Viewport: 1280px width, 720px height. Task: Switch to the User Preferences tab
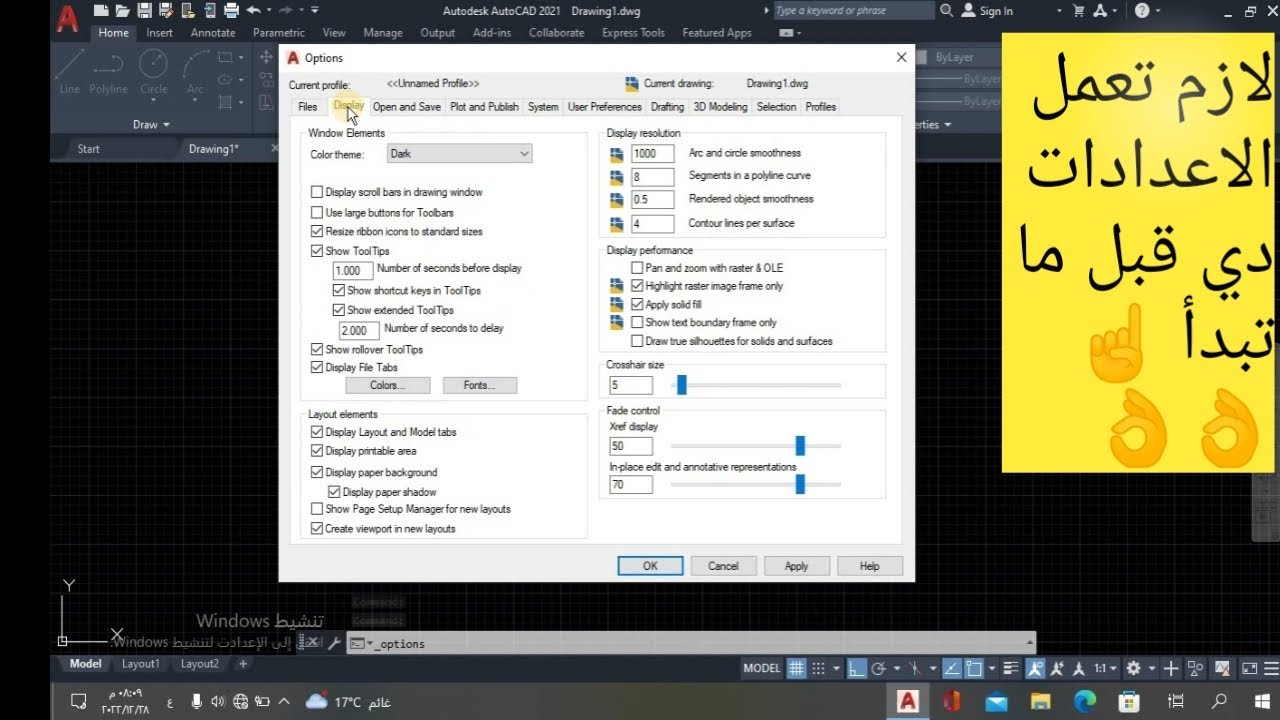(604, 107)
